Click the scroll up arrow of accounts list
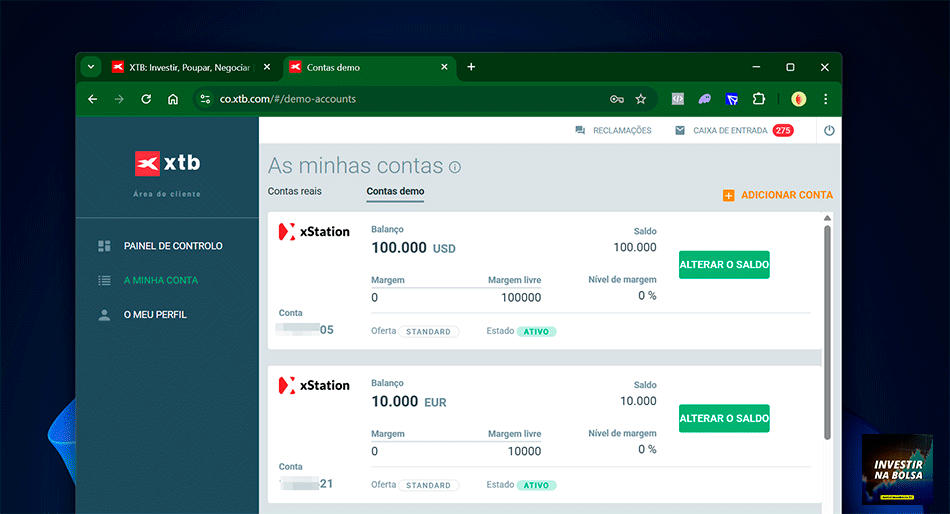Image resolution: width=950 pixels, height=514 pixels. click(827, 218)
